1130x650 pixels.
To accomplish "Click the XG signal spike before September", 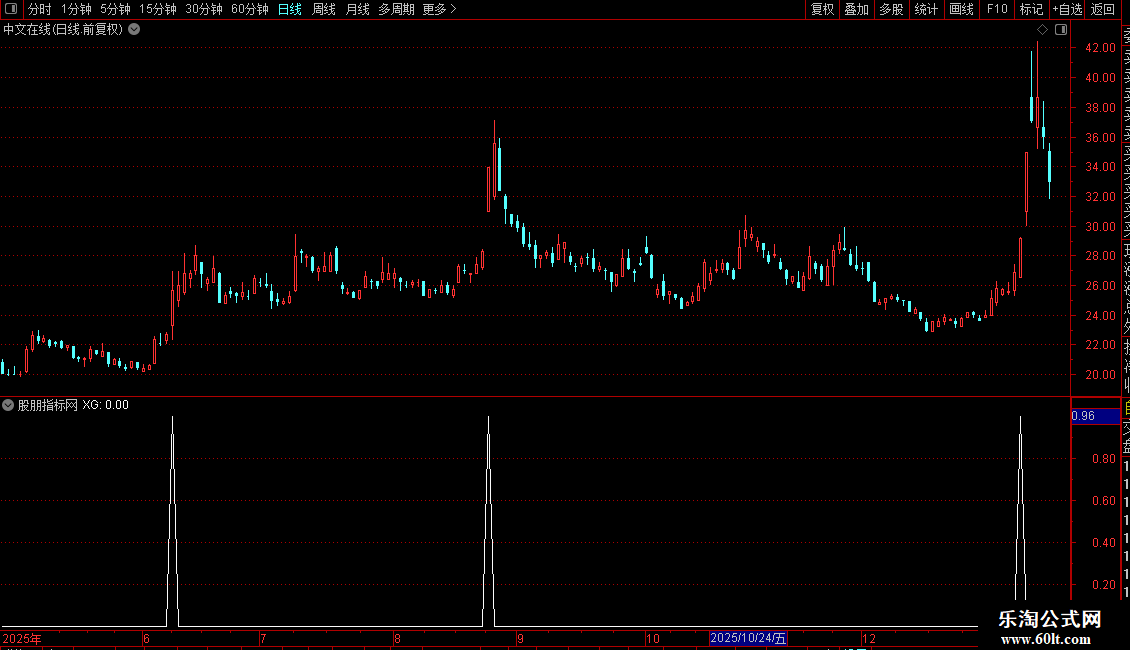I will pyautogui.click(x=489, y=521).
